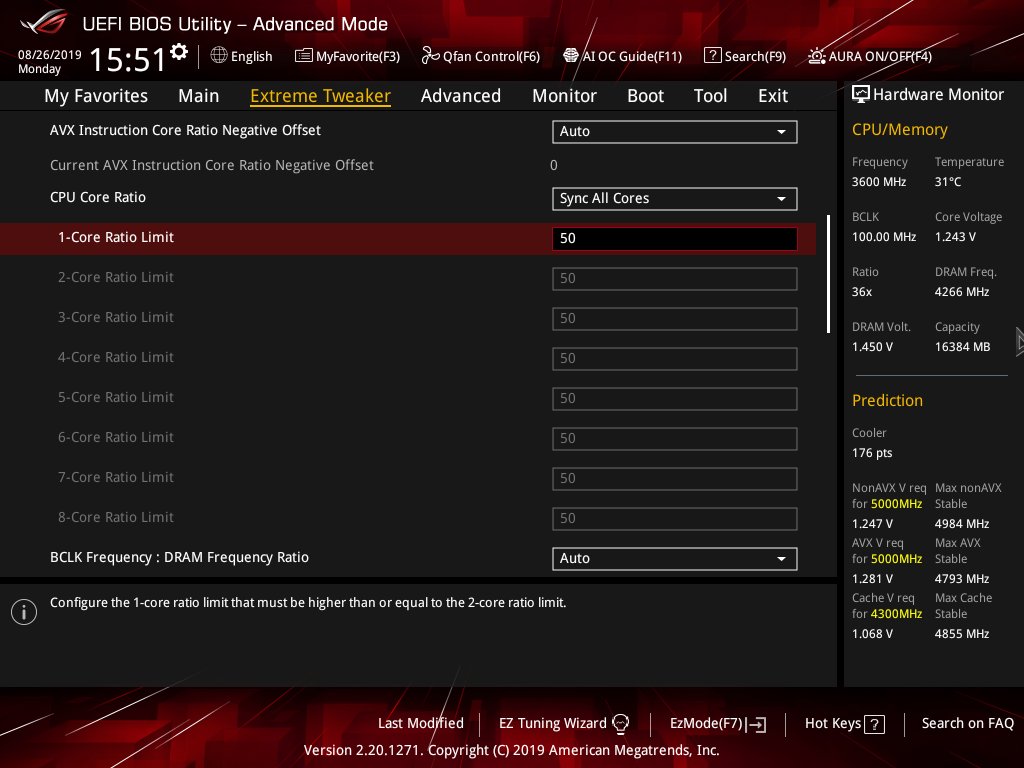Open Qfan Control fan icon
Viewport: 1024px width, 768px height.
click(x=430, y=56)
